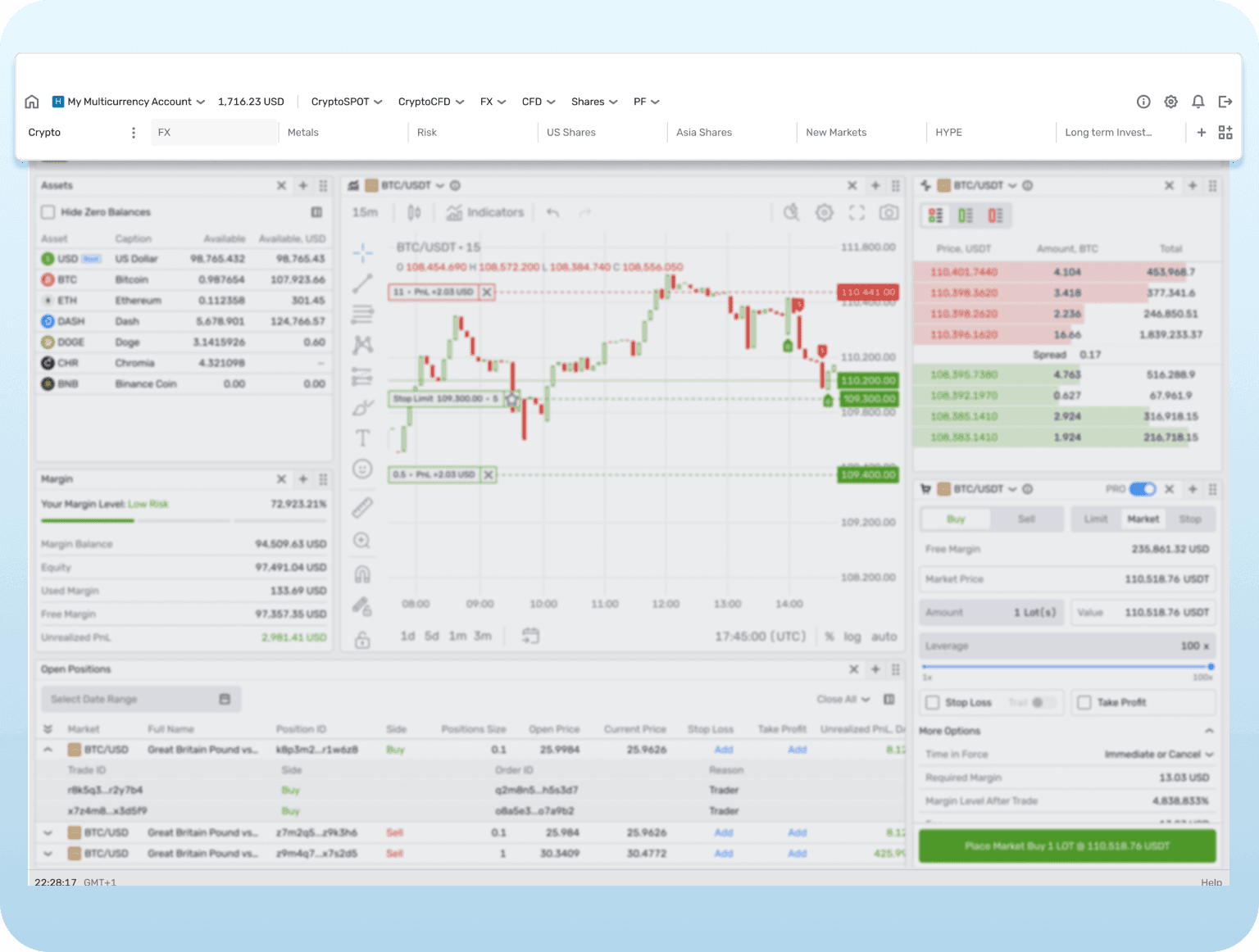Screen dimensions: 1259x952
Task: Open CFD dropdown menu
Action: (539, 102)
